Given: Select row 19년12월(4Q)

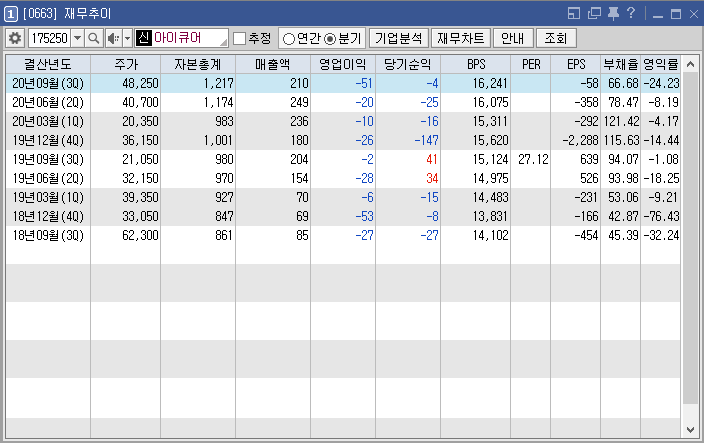Looking at the screenshot, I should click(343, 140).
